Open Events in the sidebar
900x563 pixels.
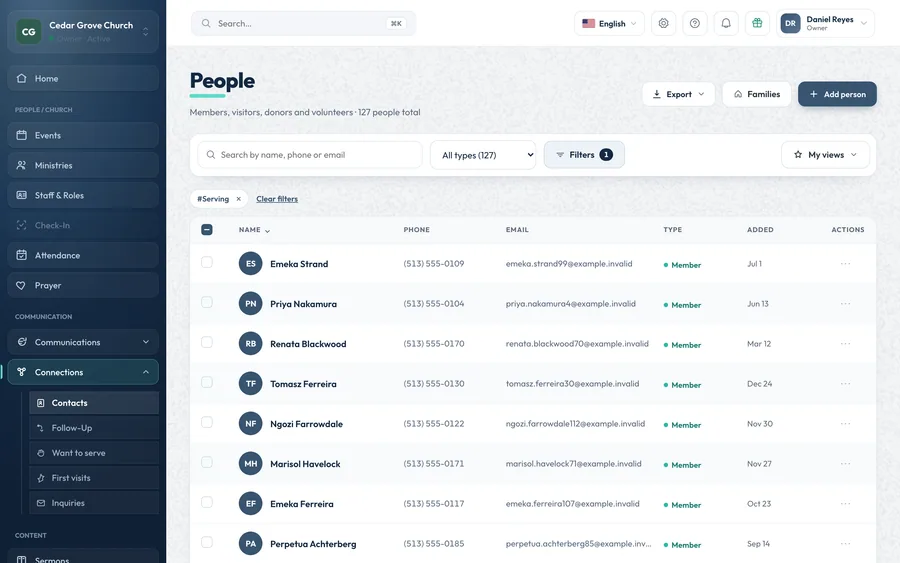point(83,135)
